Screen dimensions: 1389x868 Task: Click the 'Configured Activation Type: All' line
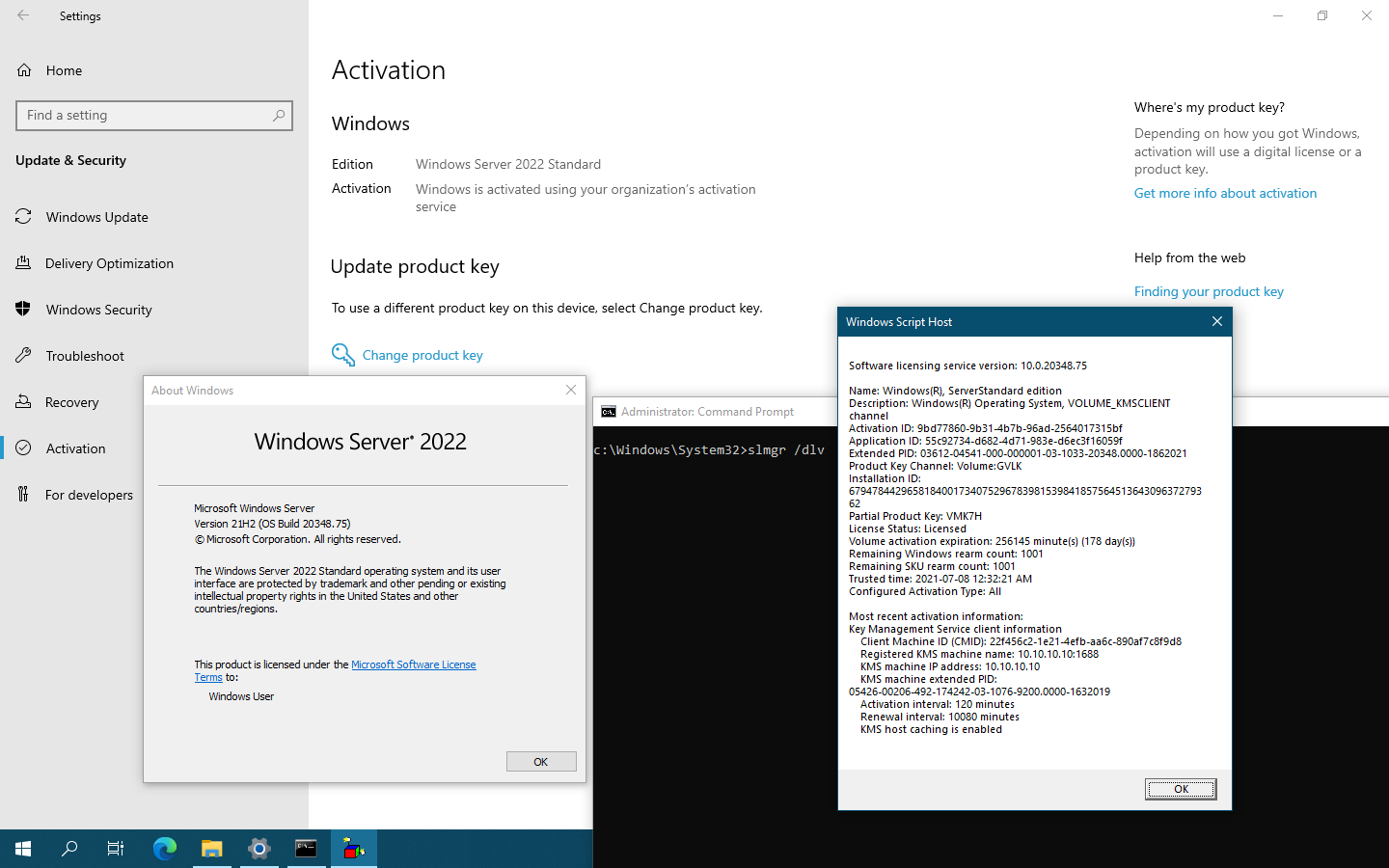click(x=925, y=591)
